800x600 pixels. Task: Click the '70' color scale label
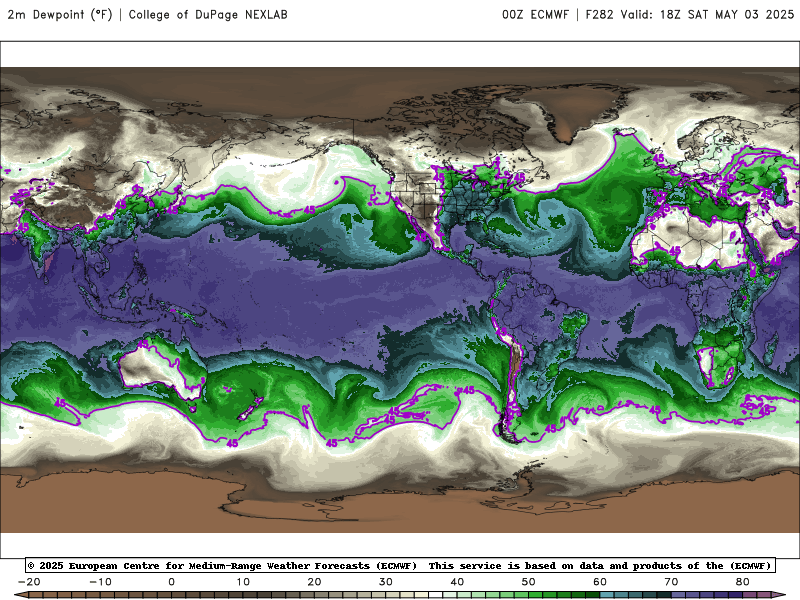[x=671, y=582]
